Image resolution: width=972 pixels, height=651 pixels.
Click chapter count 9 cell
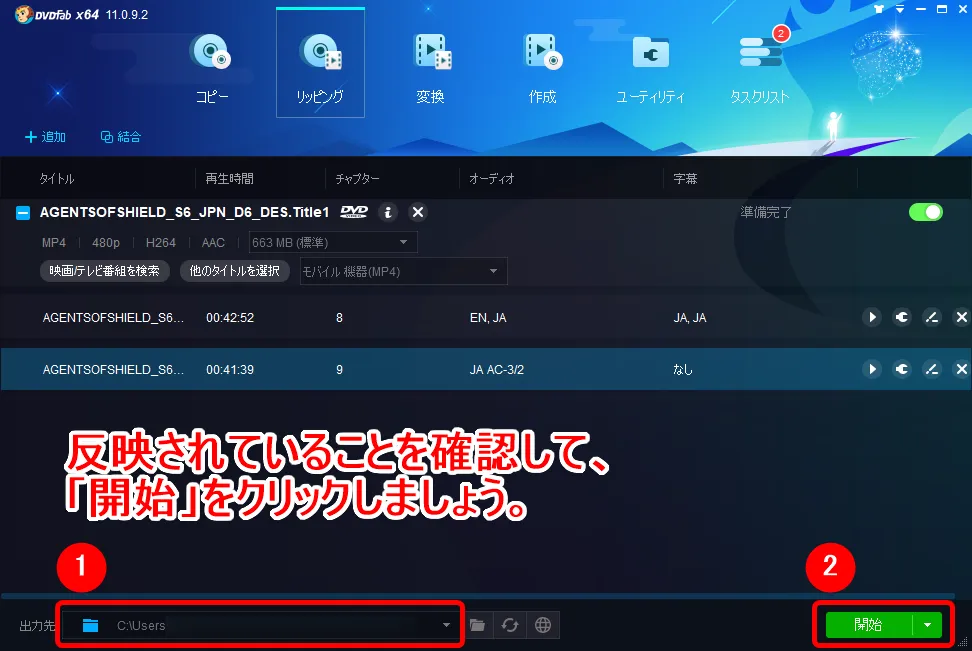[339, 370]
